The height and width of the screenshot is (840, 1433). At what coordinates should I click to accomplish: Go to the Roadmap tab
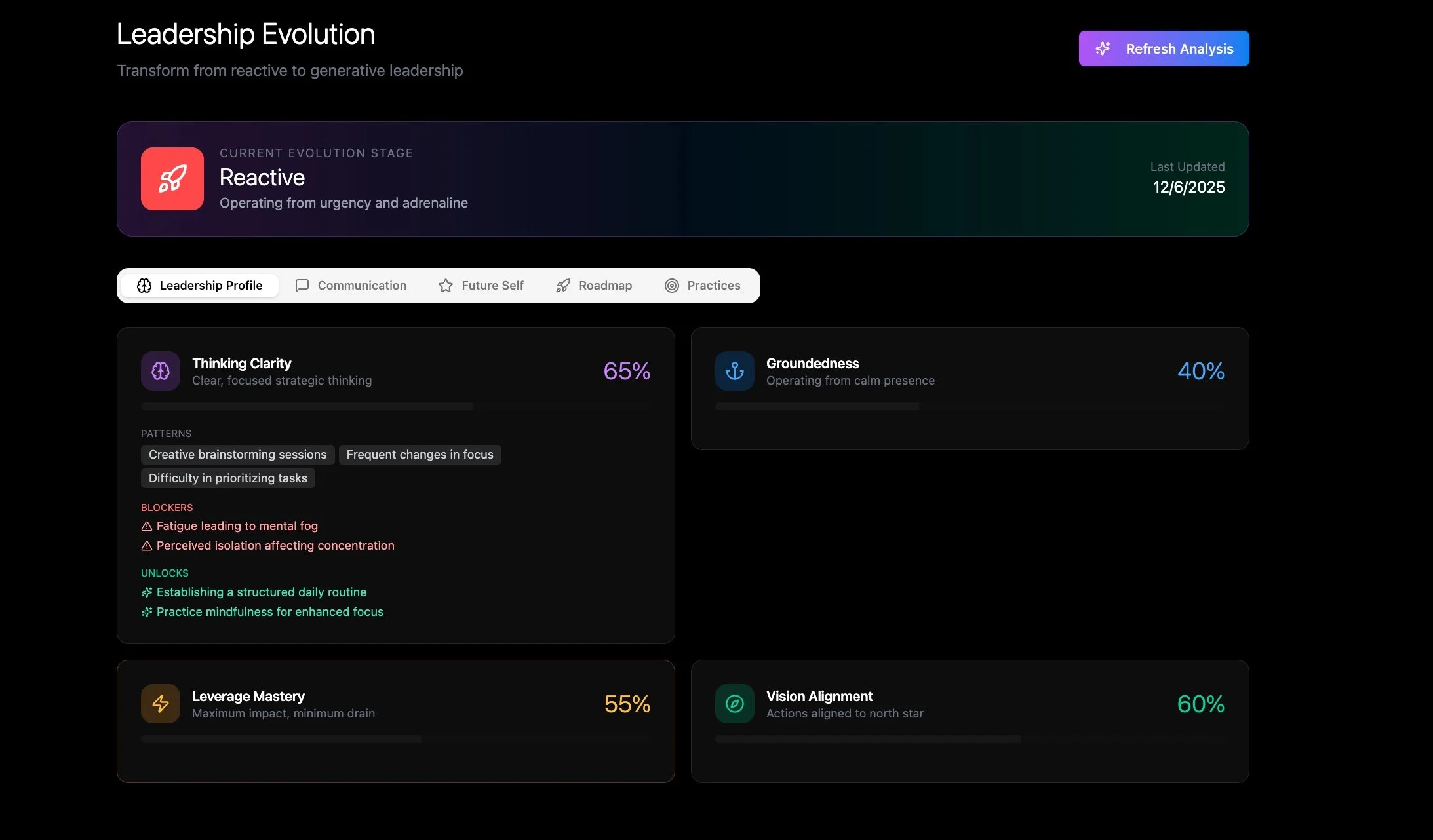(x=594, y=286)
